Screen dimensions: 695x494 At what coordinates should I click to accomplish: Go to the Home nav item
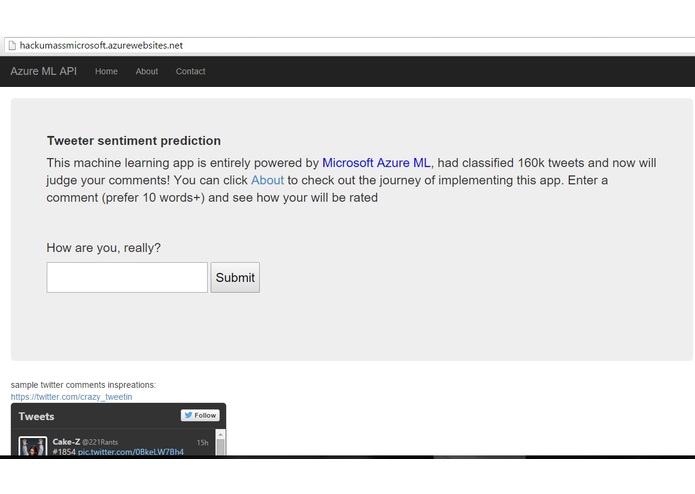[106, 71]
